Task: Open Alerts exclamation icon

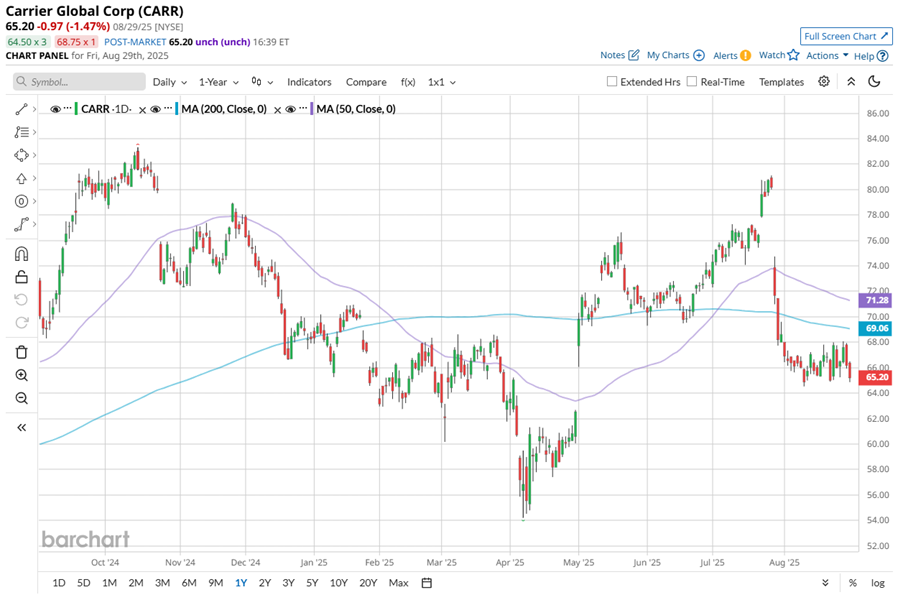Action: (x=745, y=55)
